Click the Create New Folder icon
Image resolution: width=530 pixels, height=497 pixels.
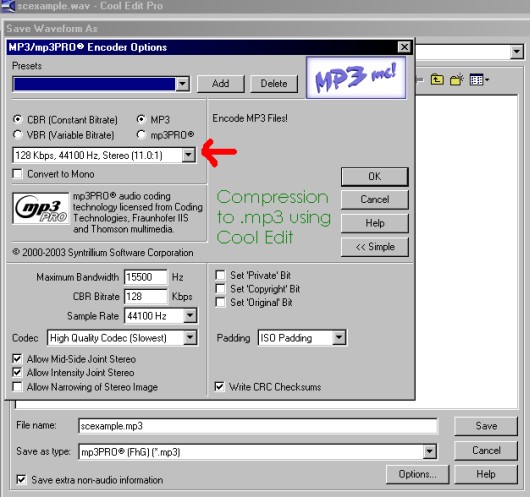pos(457,80)
